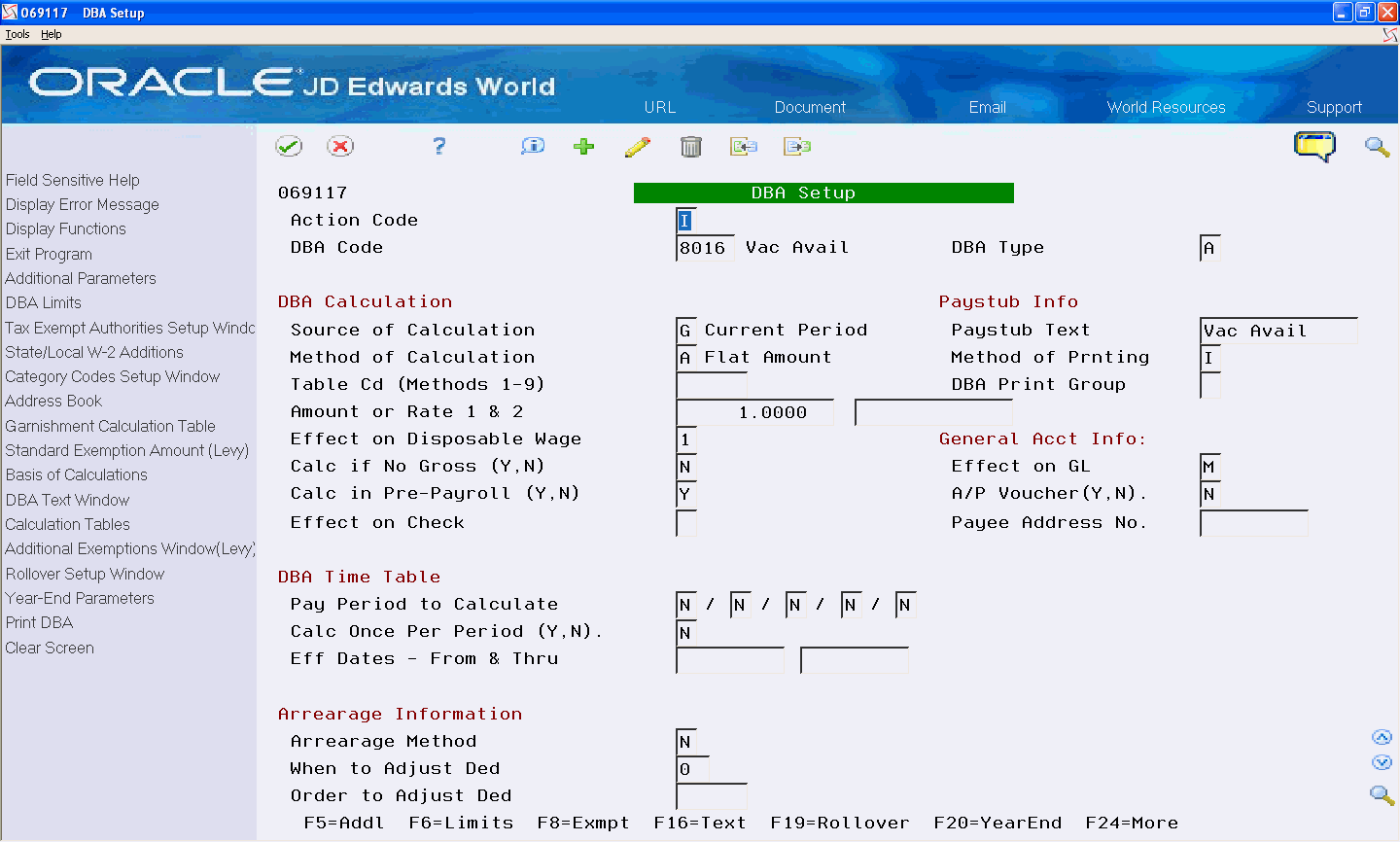Click the Action Code input field
The image size is (1400, 842).
point(684,220)
